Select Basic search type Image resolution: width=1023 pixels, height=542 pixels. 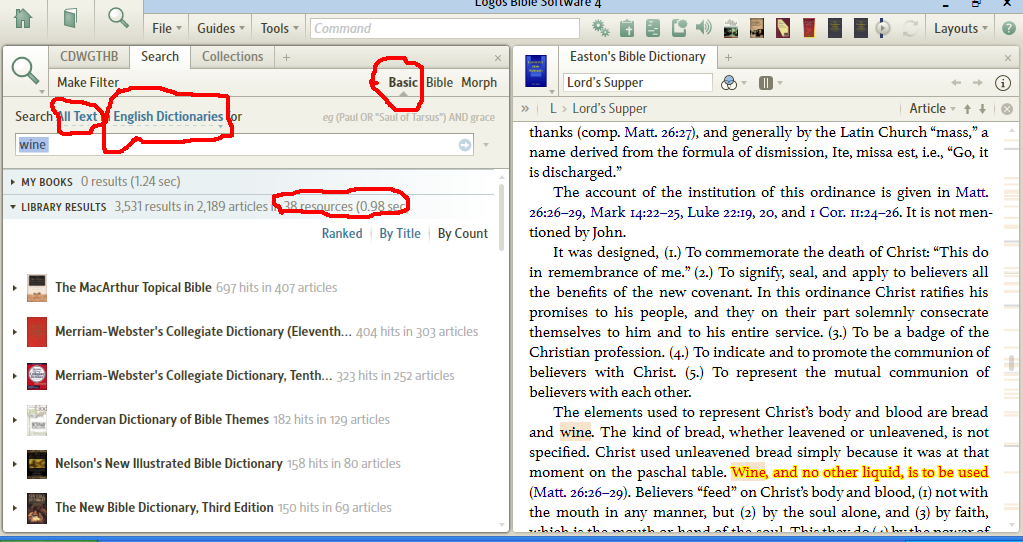(x=403, y=83)
